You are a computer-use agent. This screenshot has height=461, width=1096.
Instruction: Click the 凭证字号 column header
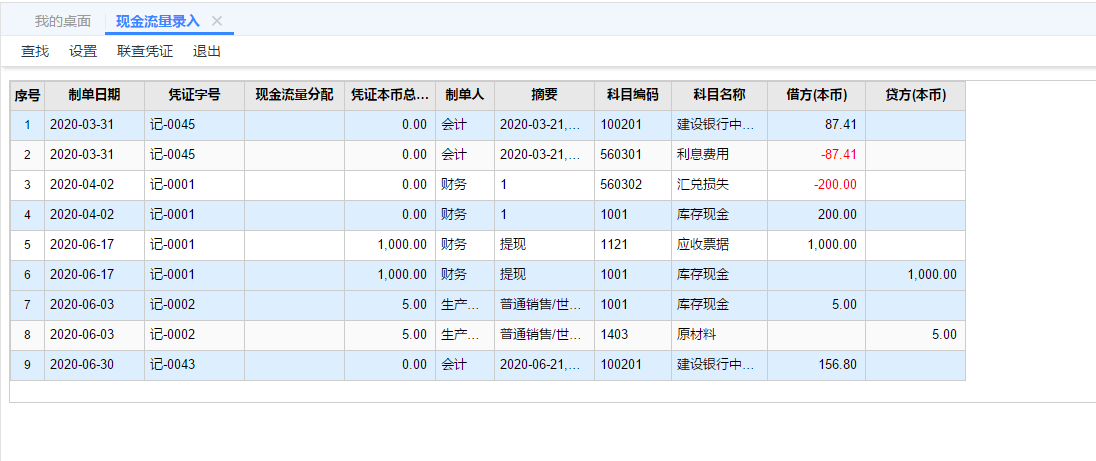[x=194, y=96]
